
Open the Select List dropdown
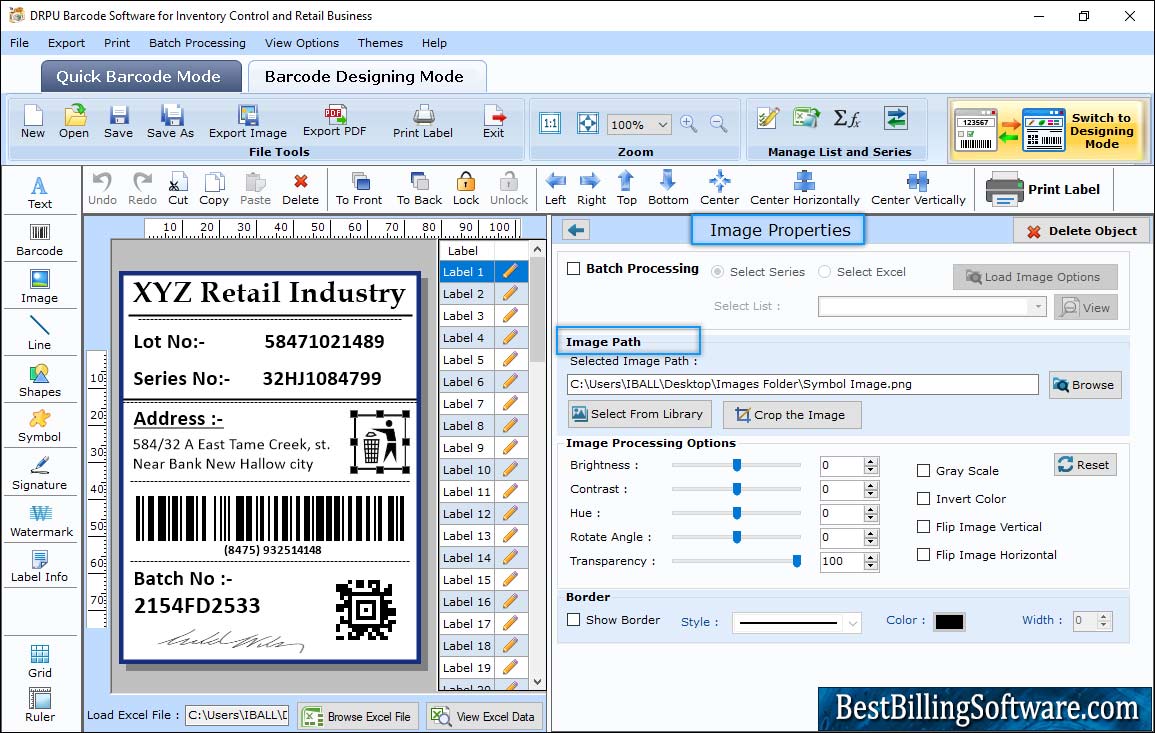tap(1038, 306)
